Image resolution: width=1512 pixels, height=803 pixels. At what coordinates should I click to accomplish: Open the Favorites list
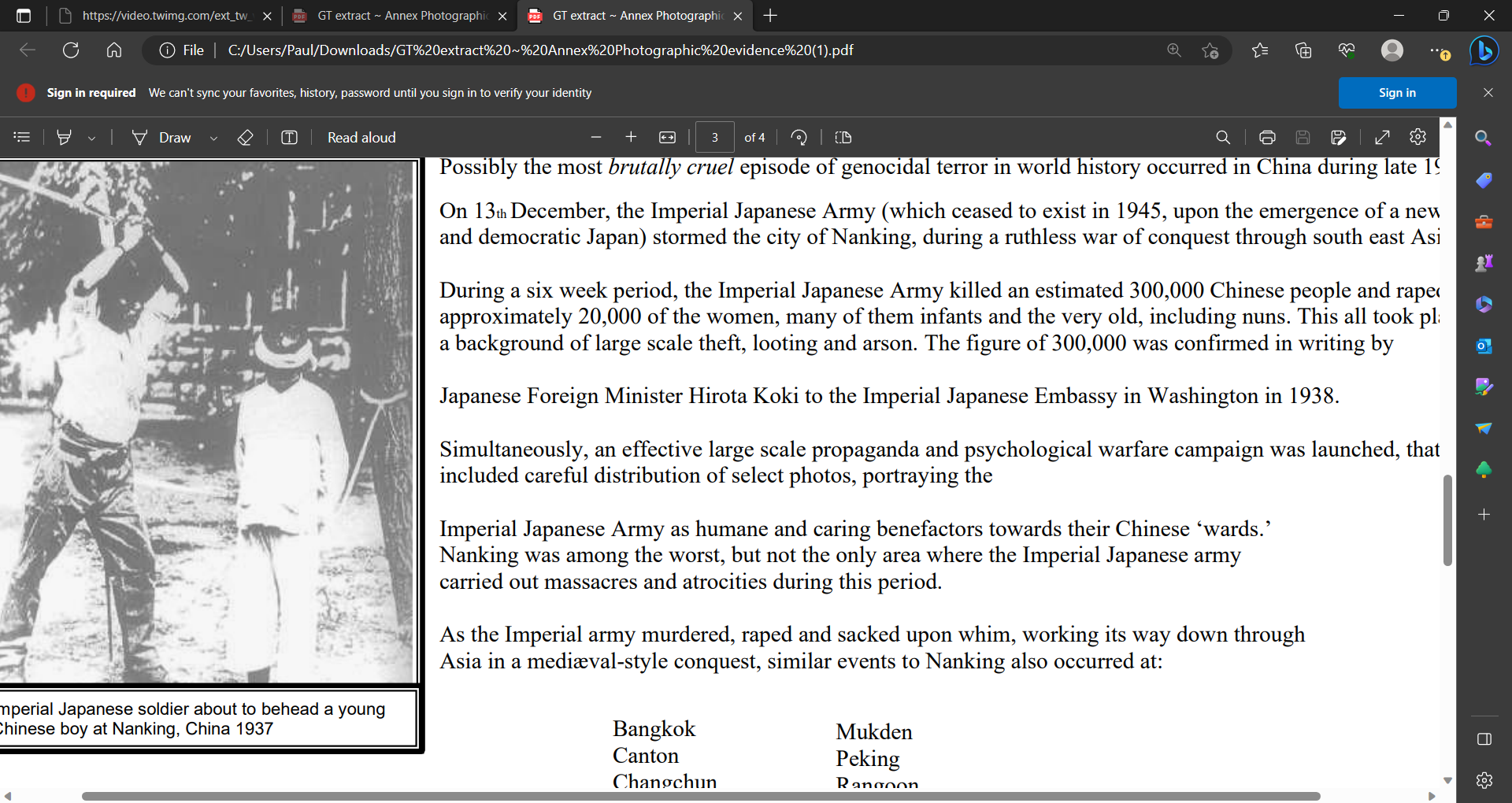tap(1260, 50)
